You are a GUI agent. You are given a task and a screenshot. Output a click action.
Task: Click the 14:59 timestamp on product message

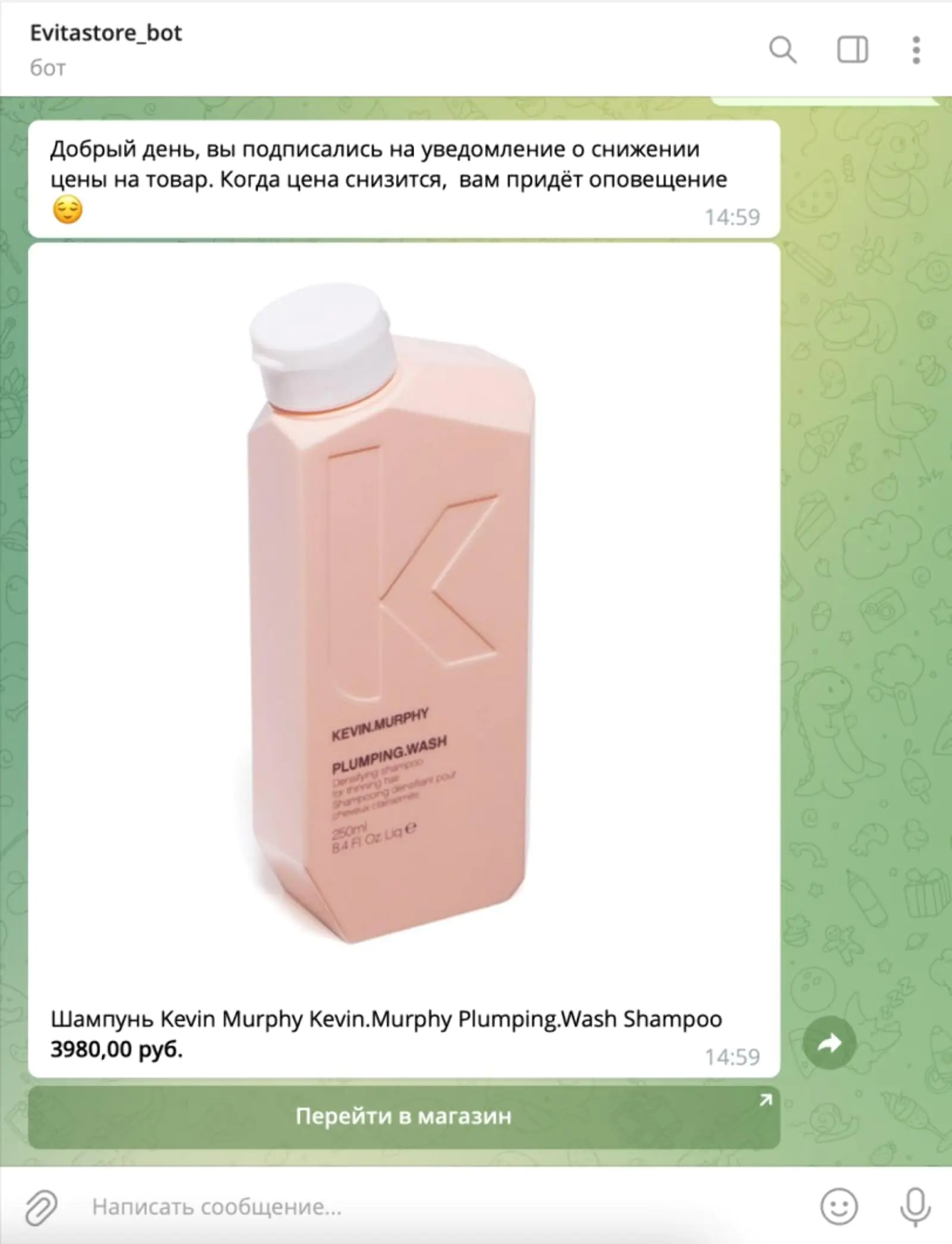click(x=732, y=1057)
